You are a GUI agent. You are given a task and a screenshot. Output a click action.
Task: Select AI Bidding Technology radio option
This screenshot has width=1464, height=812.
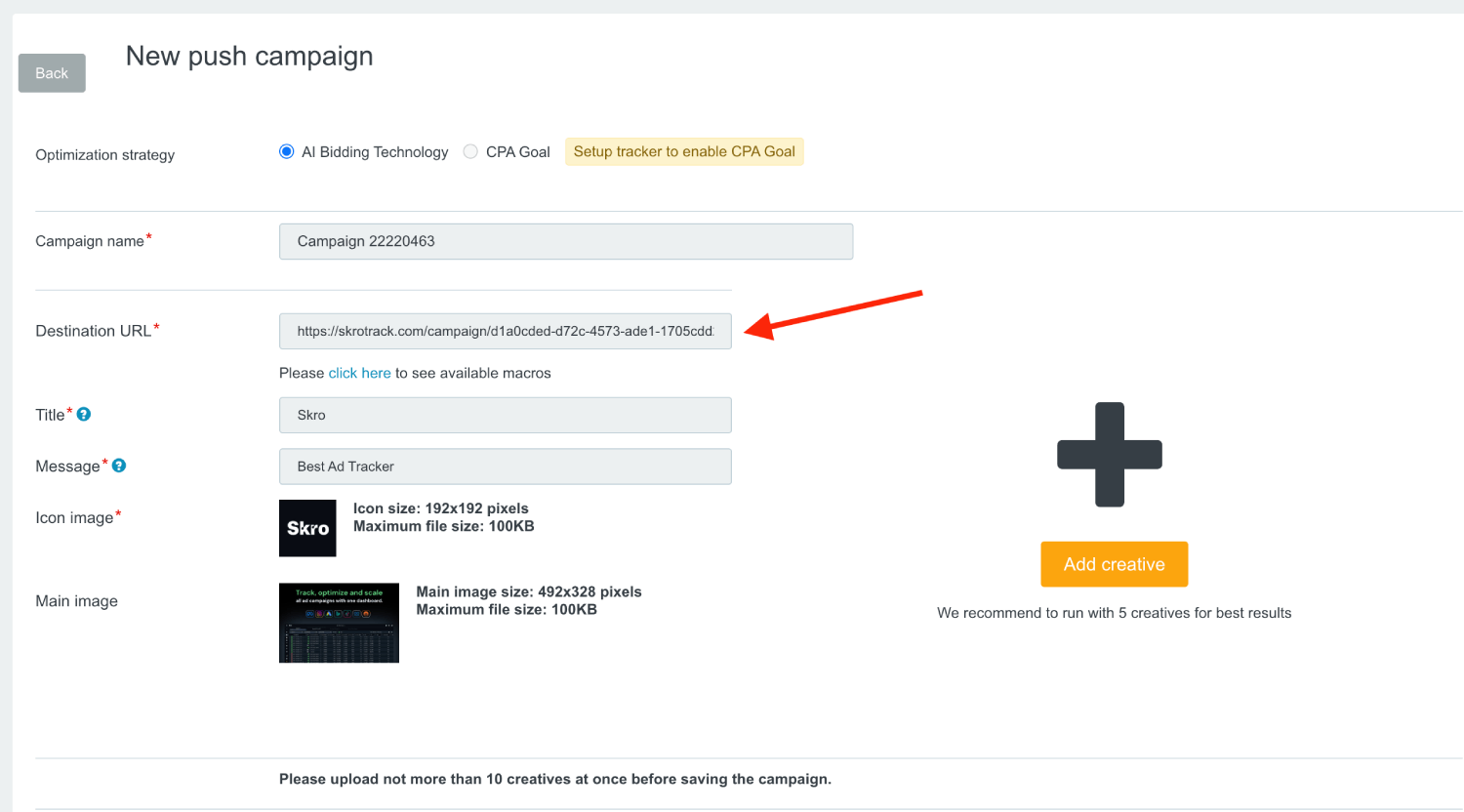pyautogui.click(x=286, y=151)
